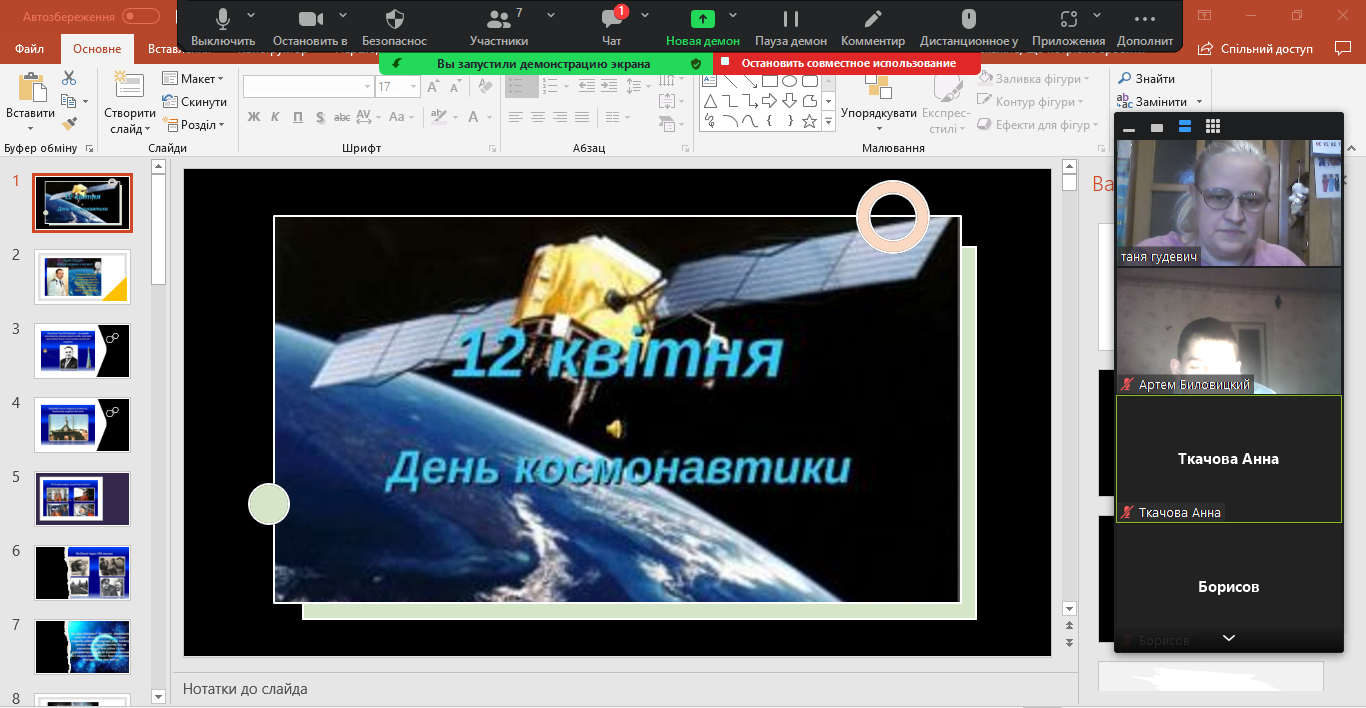The image size is (1366, 708).
Task: Minimize Zoom video panel to bar
Action: click(x=1129, y=129)
